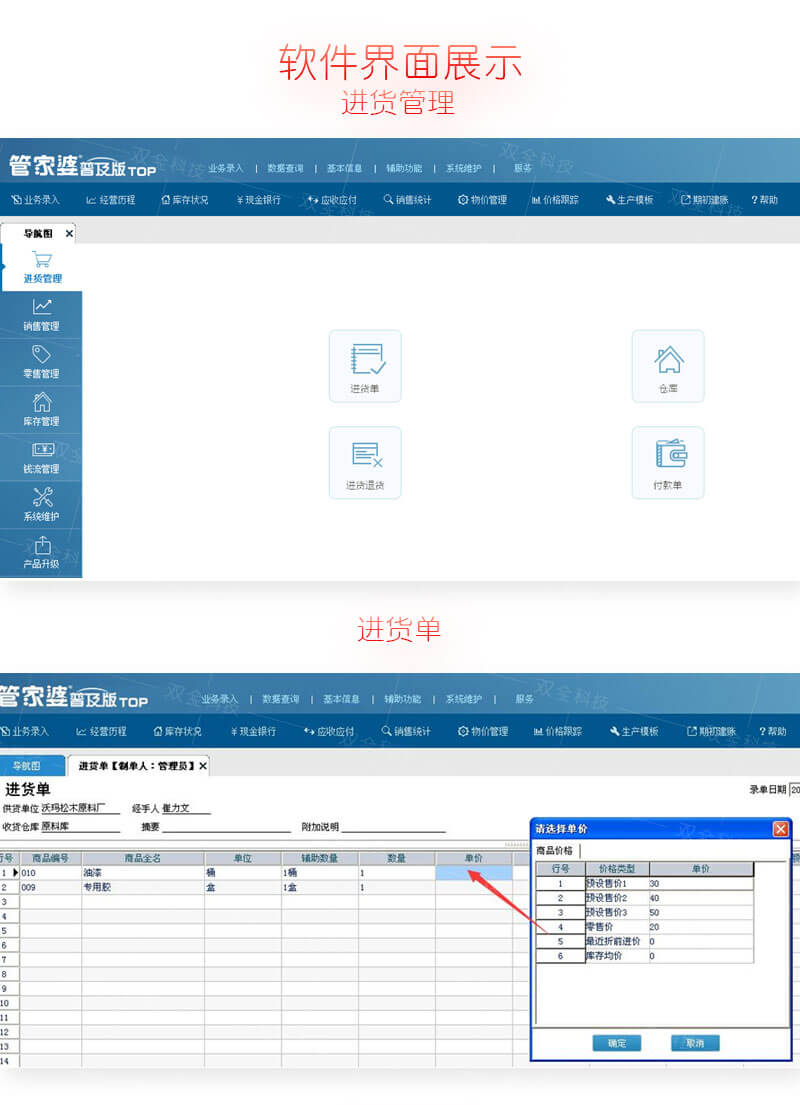Click the 收货仓库 field showing 原料库
Screen dimensions: 800x1105
pos(80,827)
